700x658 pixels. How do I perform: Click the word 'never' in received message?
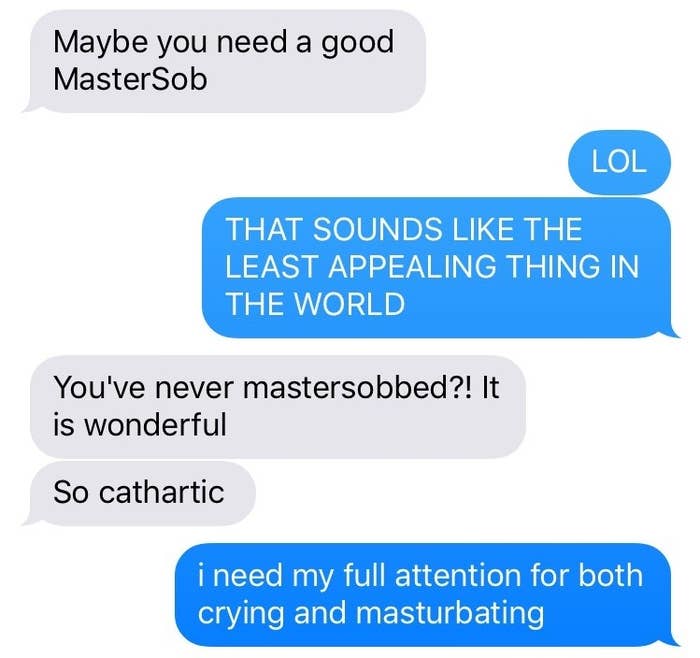(194, 387)
